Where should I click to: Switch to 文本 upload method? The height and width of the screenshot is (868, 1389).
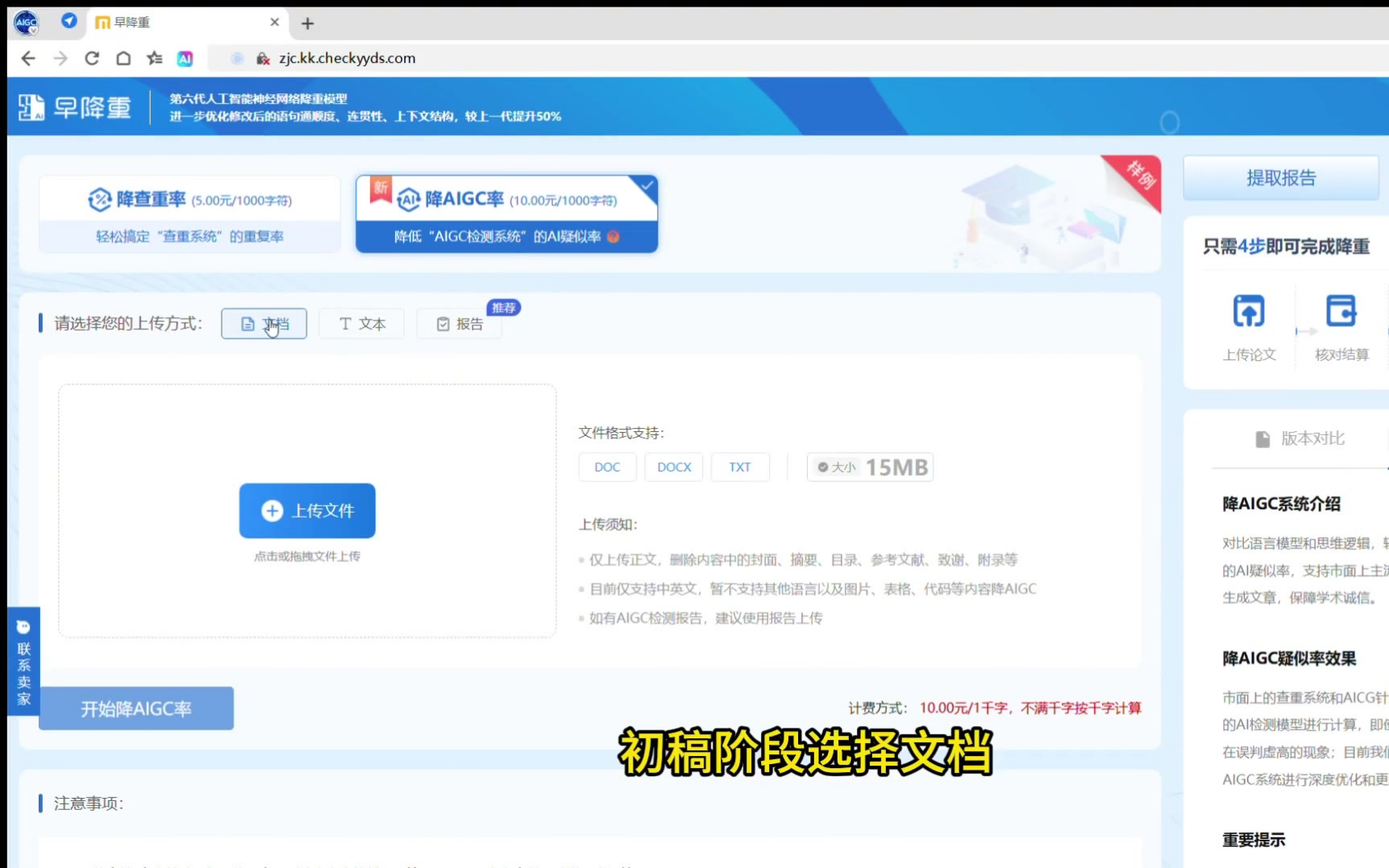(362, 324)
